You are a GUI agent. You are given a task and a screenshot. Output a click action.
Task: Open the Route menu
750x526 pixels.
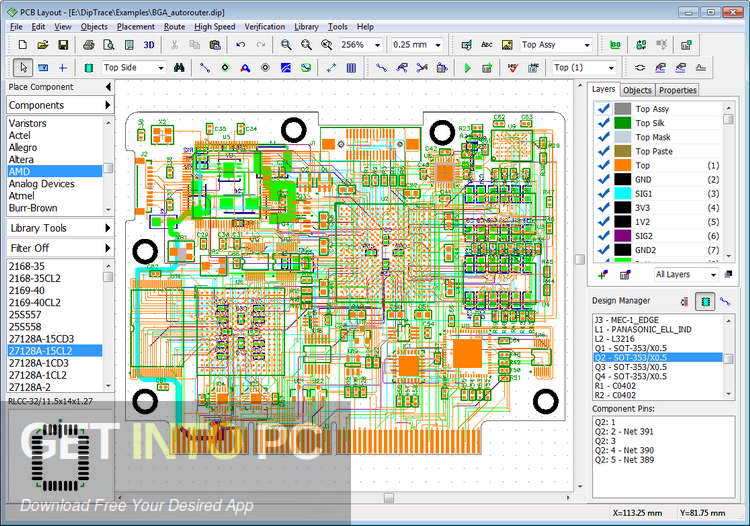click(x=174, y=27)
